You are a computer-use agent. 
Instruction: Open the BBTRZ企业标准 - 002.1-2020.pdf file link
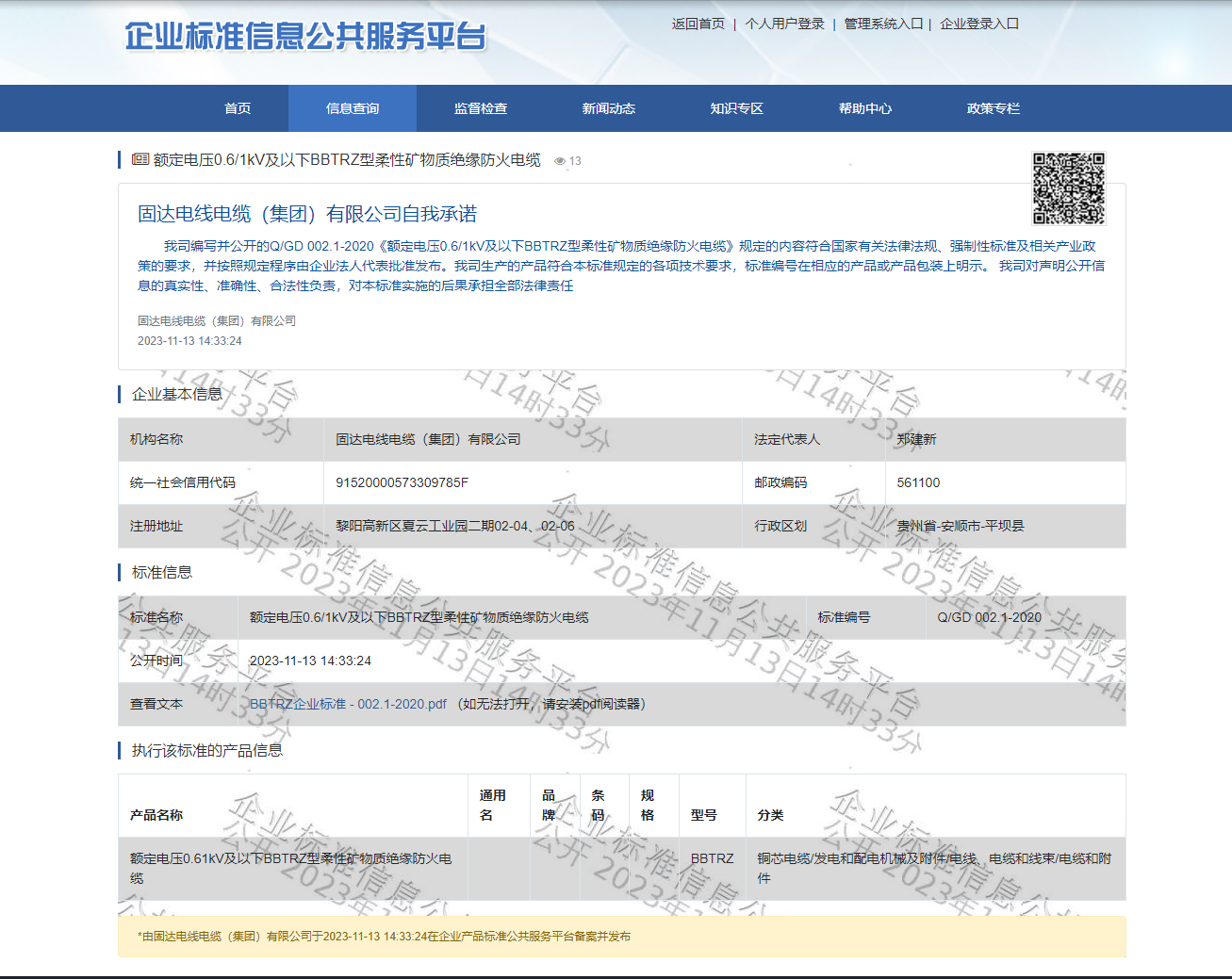(348, 704)
